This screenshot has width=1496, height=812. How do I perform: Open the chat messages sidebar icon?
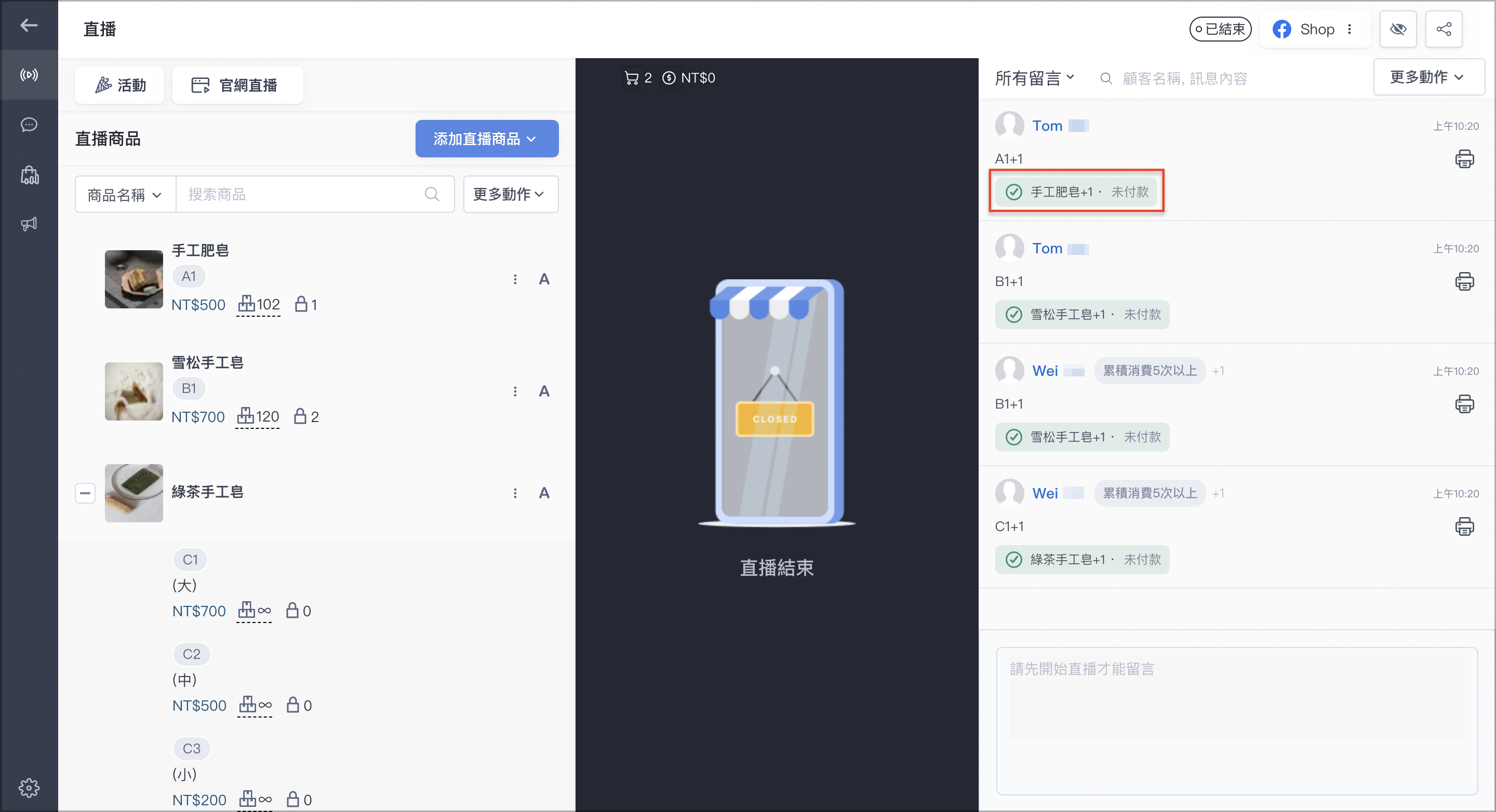click(x=29, y=124)
